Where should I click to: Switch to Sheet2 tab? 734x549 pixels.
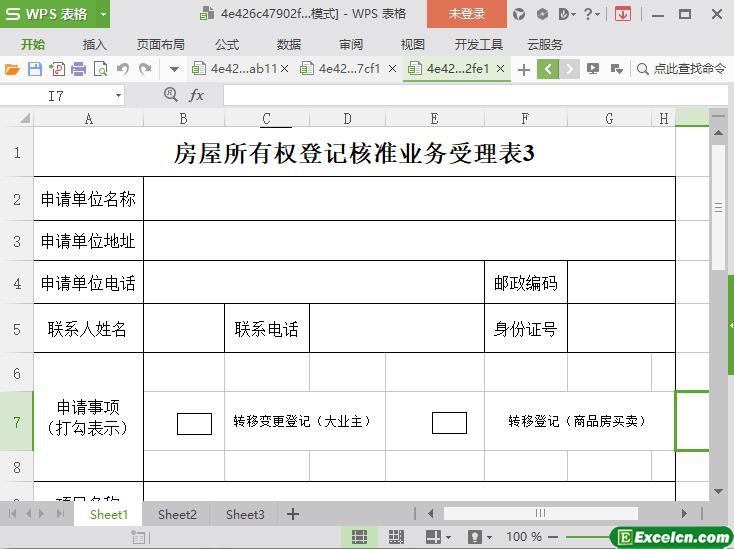(177, 514)
